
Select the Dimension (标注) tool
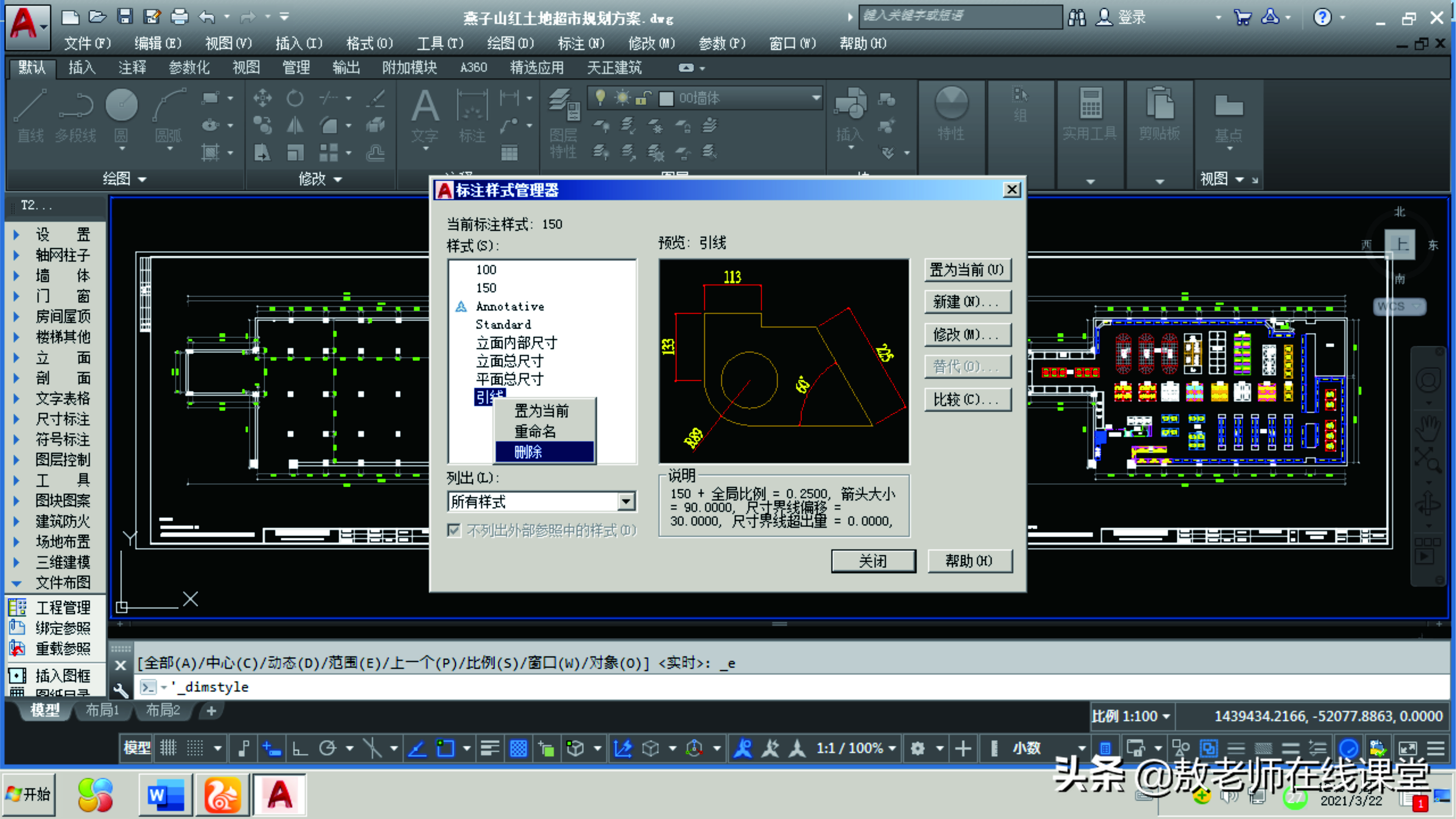click(472, 116)
